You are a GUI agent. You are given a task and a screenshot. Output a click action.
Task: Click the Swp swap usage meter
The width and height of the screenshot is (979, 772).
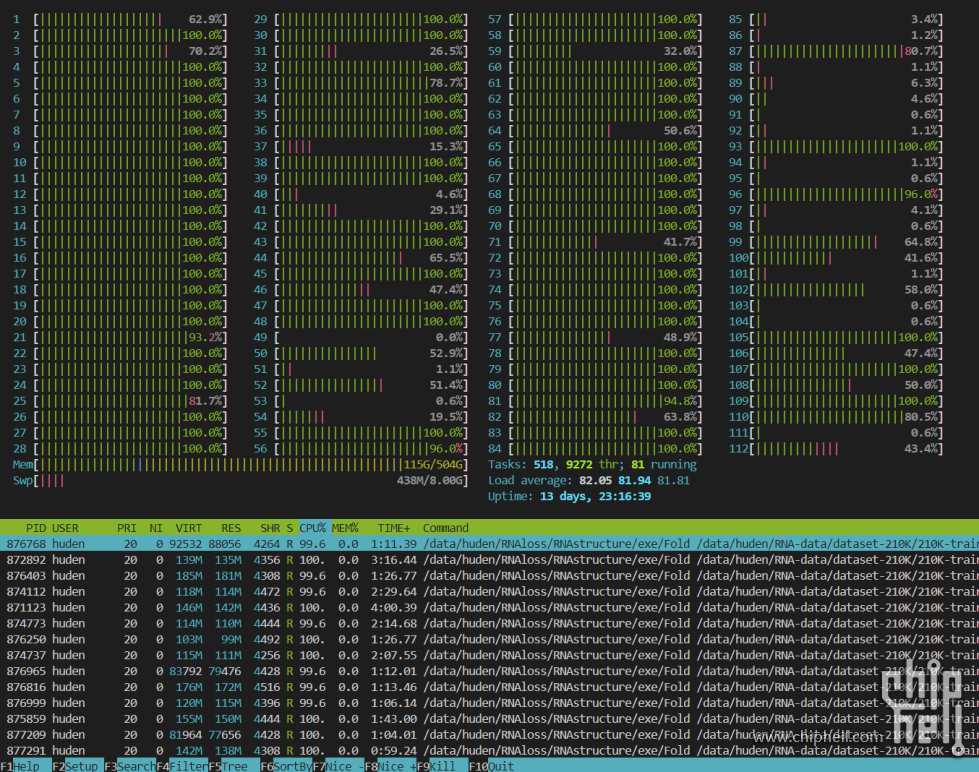[x=240, y=481]
